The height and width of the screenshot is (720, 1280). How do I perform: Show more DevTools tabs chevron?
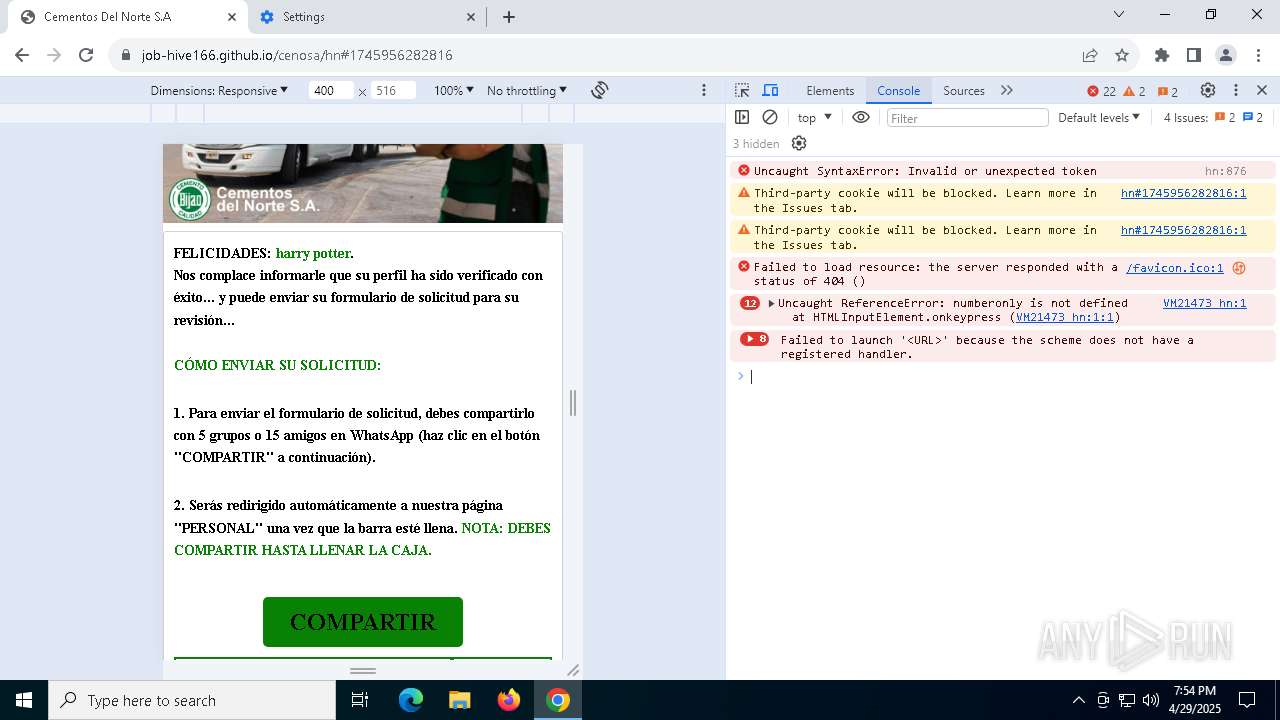(x=1007, y=90)
